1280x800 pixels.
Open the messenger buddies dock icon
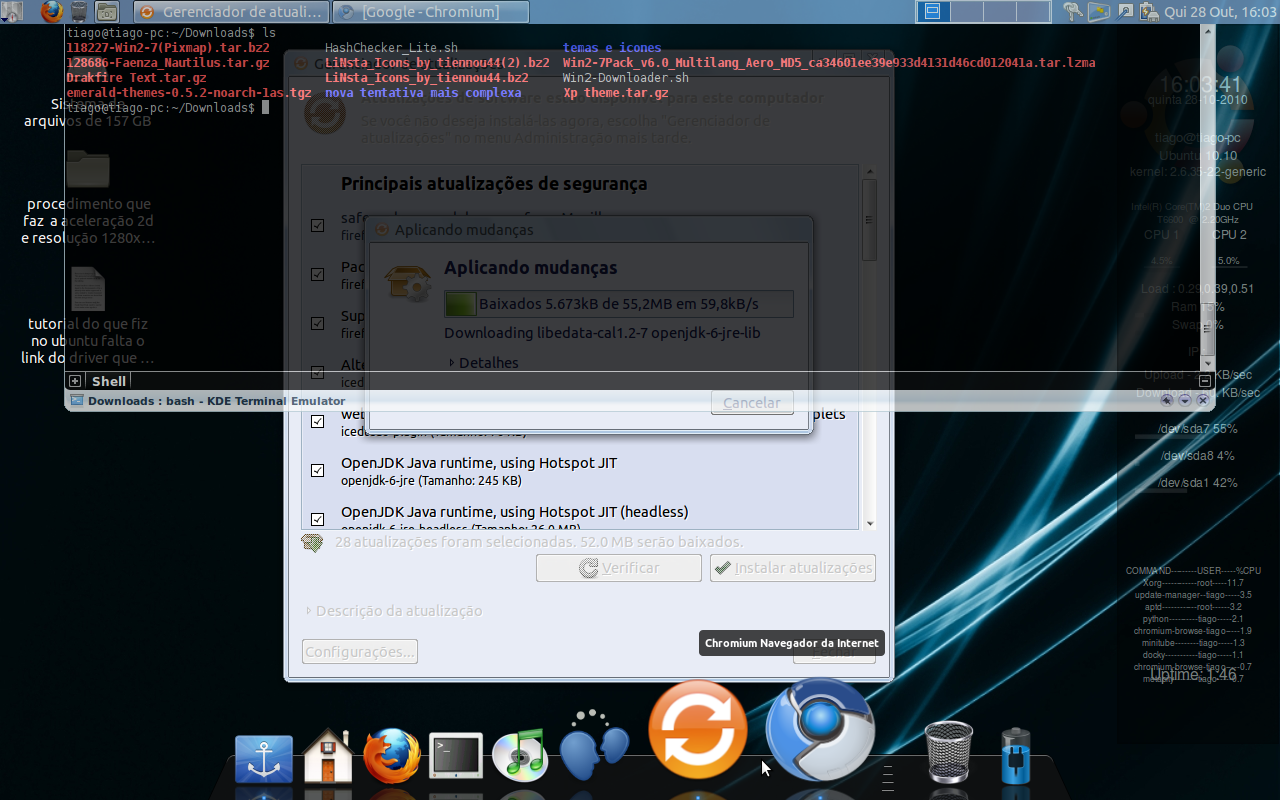coord(593,747)
